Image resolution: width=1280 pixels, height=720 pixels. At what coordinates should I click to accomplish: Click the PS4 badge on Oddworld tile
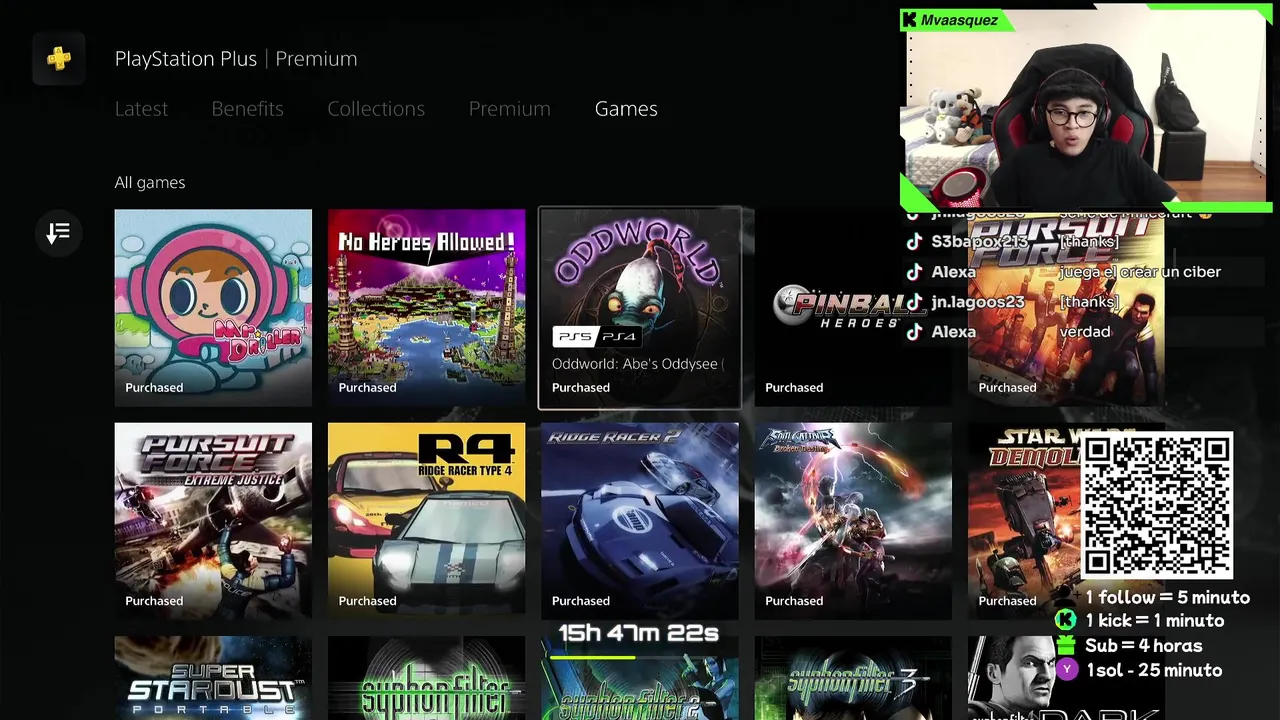(619, 337)
